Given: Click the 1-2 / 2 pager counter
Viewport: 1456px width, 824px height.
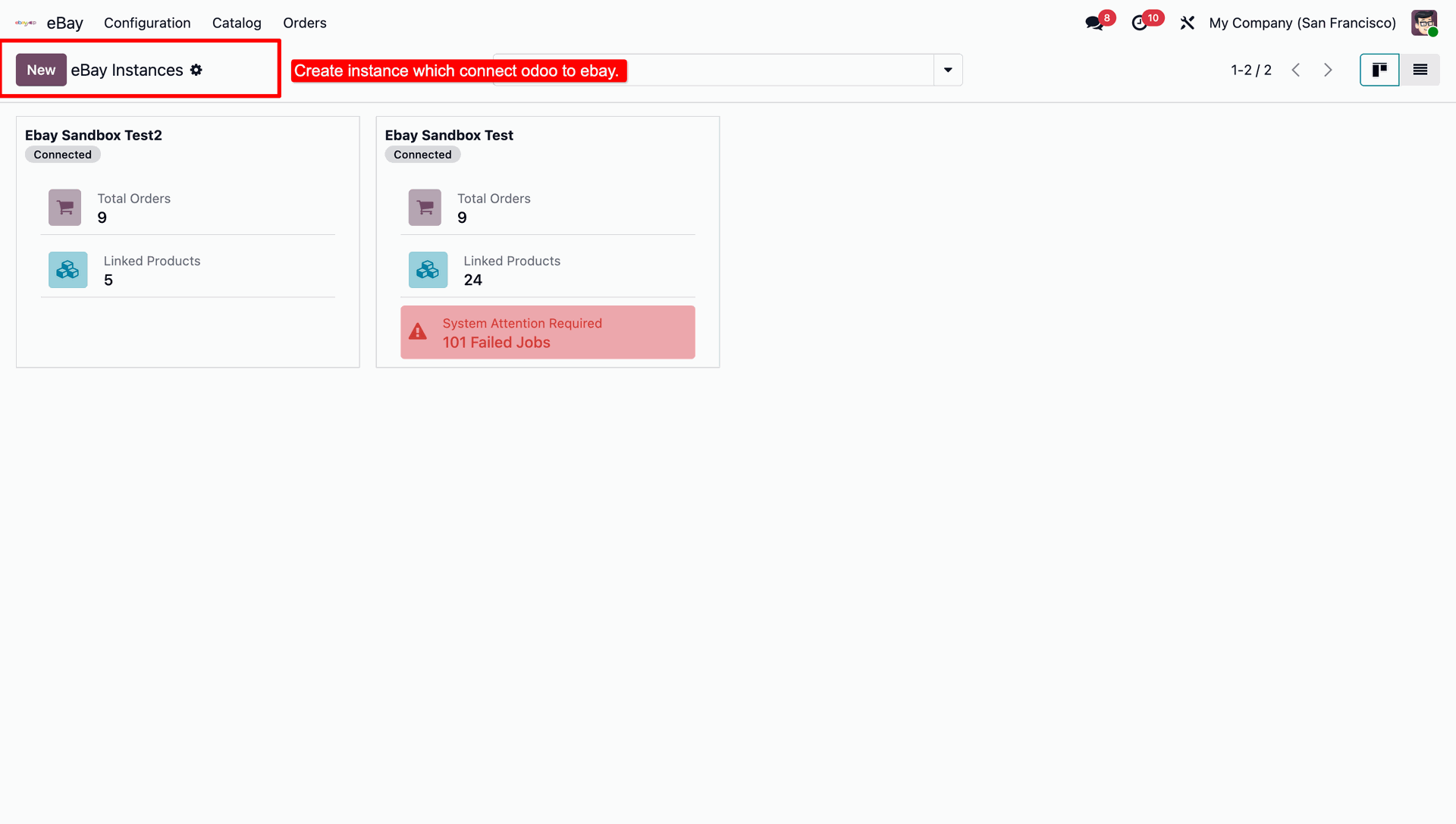Looking at the screenshot, I should (x=1251, y=70).
